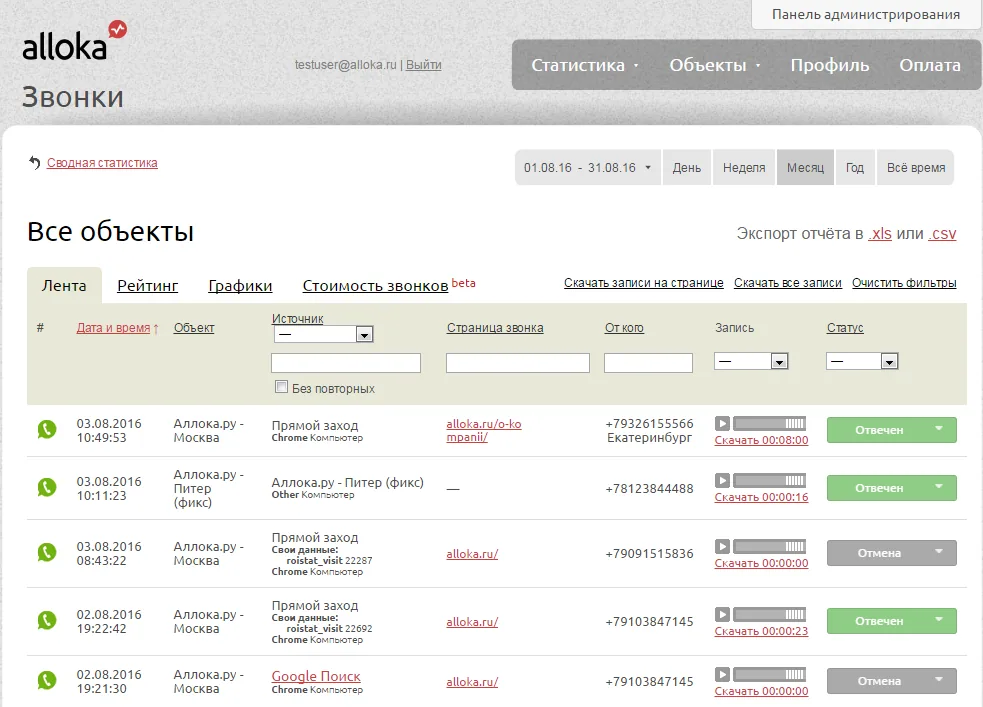Click the phone icon for the 08:43:22 call

click(x=47, y=552)
